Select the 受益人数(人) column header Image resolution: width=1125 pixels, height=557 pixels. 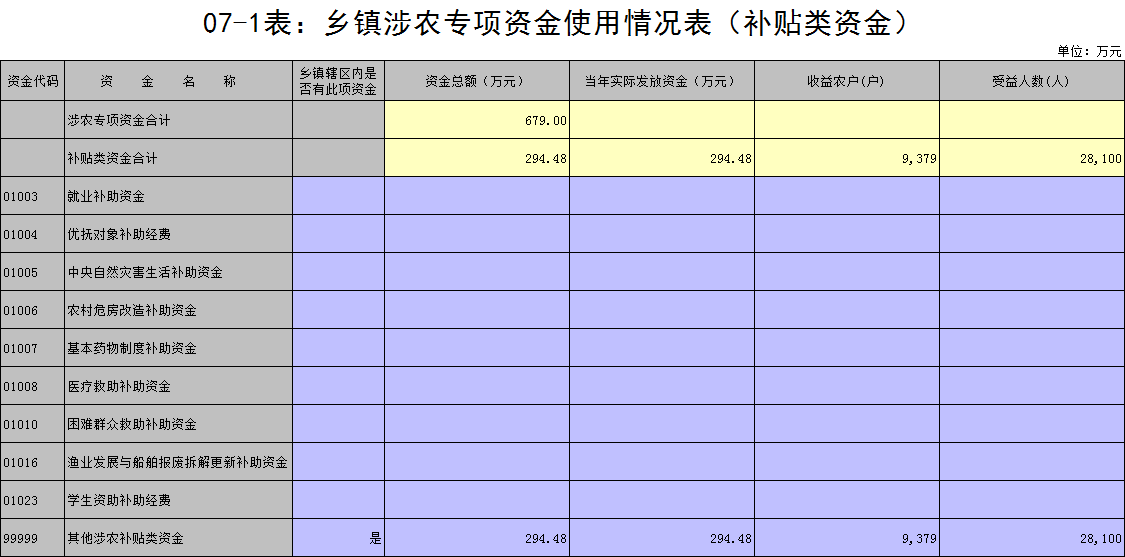[1031, 82]
